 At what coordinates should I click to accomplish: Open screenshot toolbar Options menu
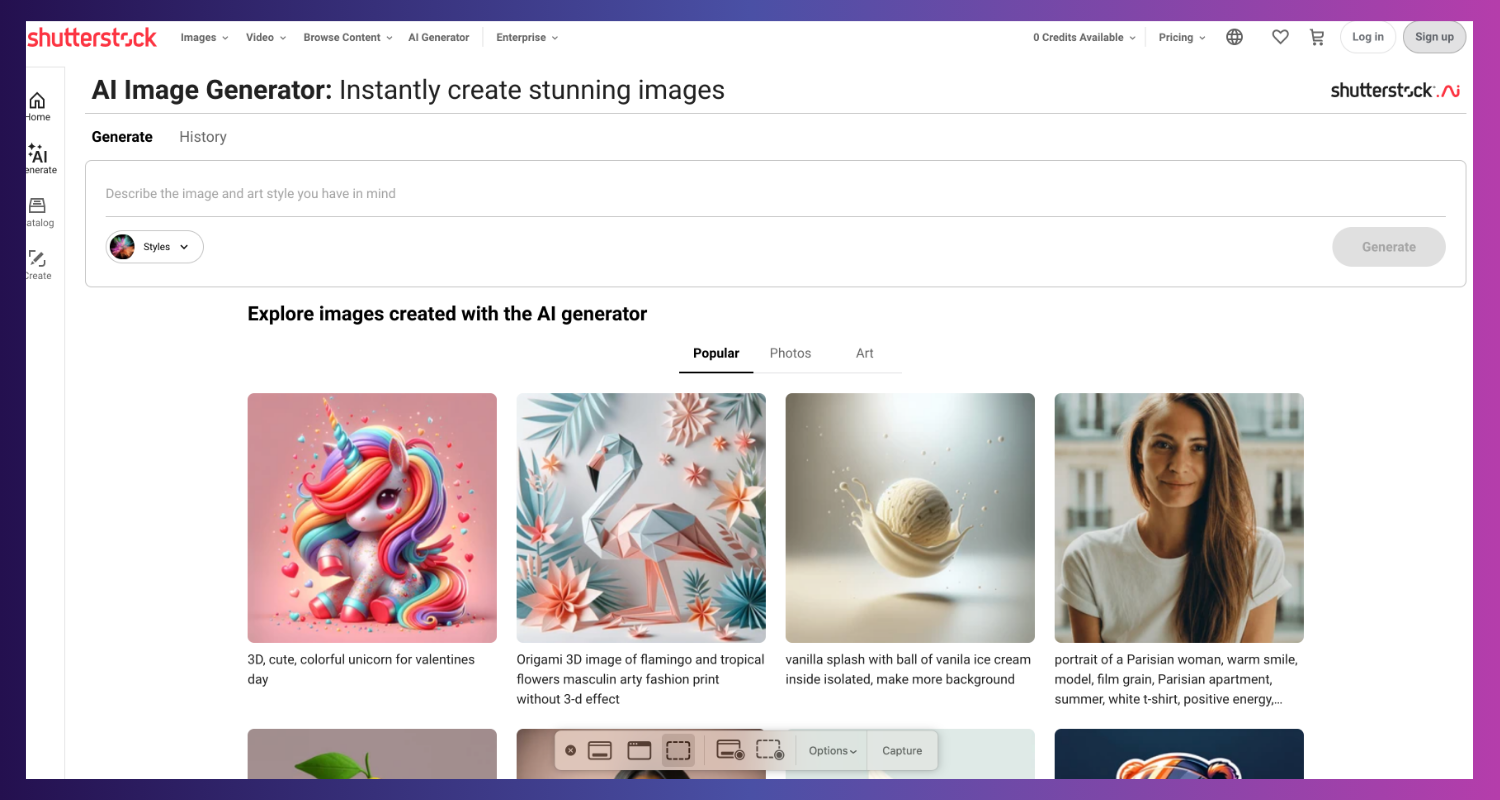point(833,751)
